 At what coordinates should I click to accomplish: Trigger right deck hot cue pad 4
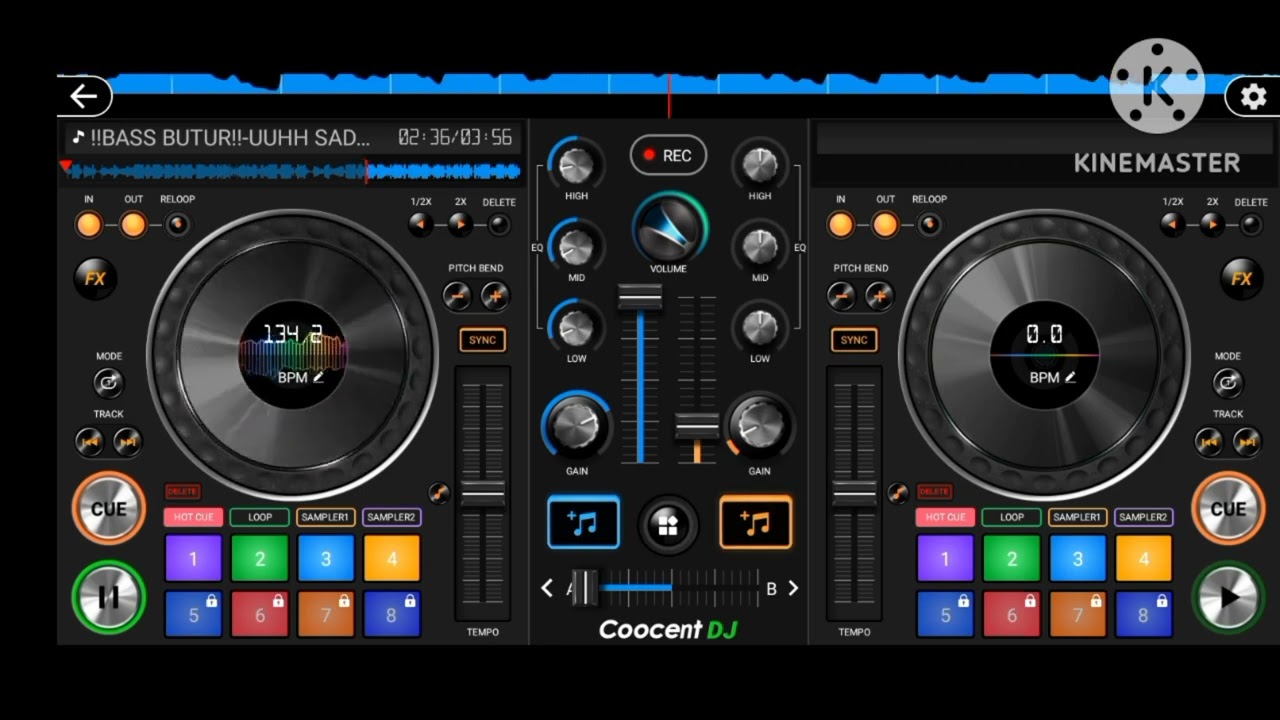pyautogui.click(x=1143, y=559)
